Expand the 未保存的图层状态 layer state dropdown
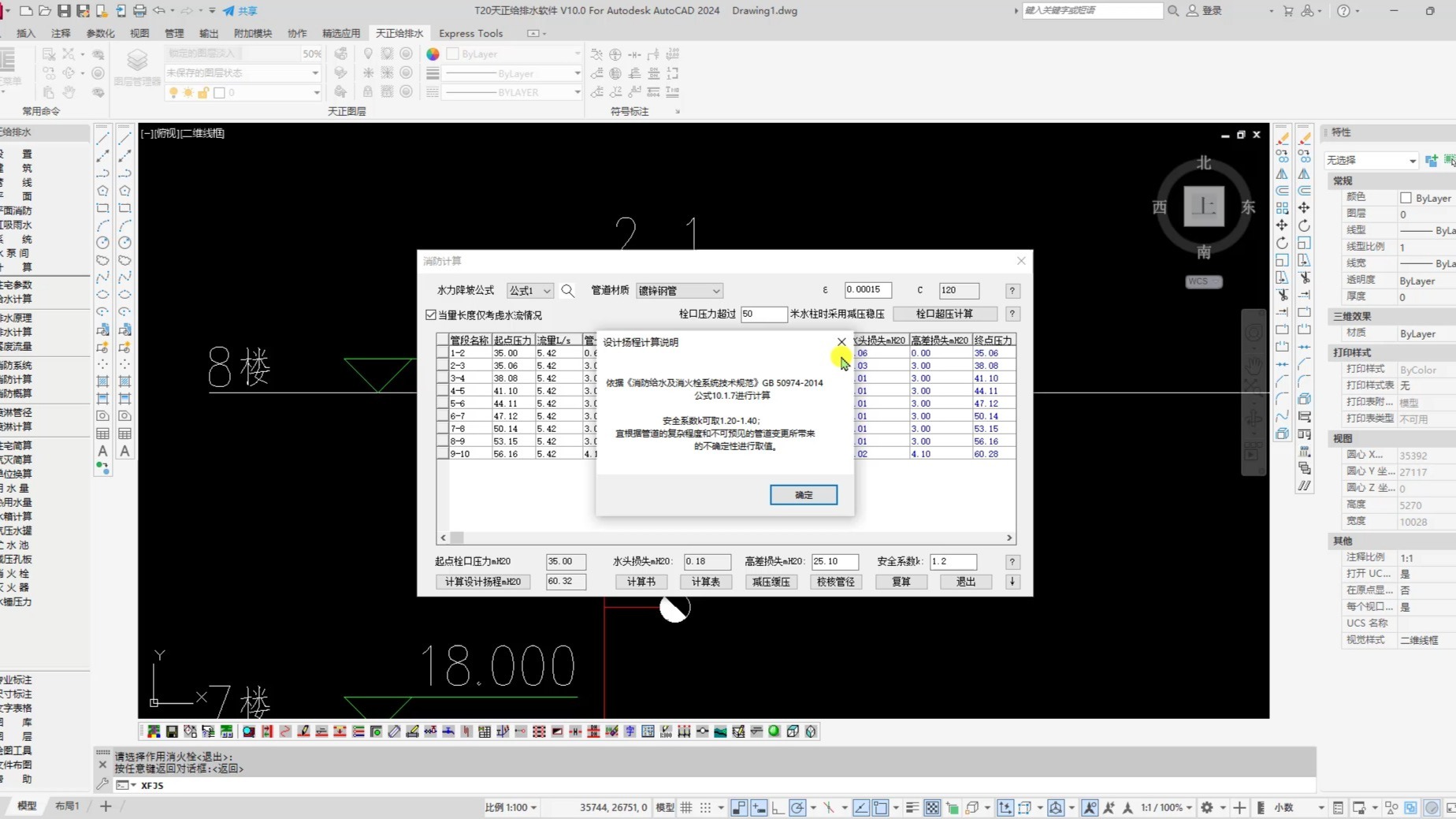 [x=242, y=73]
